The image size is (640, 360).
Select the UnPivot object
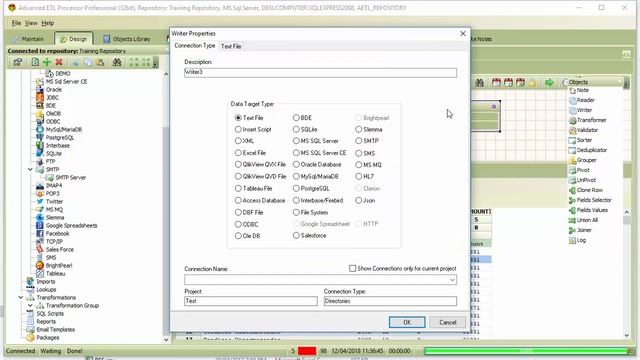(x=583, y=180)
